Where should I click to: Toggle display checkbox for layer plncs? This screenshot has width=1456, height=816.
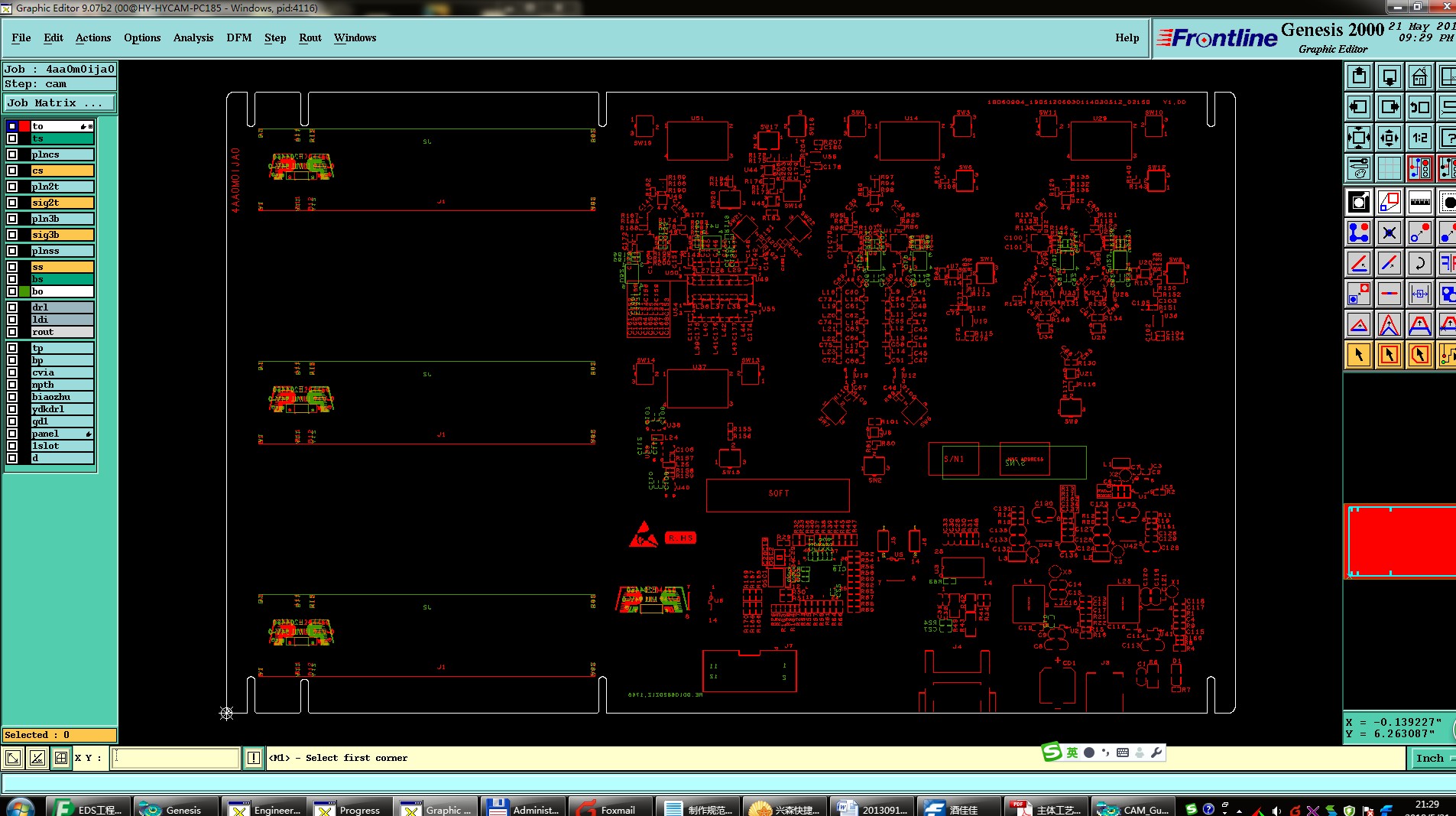tap(12, 154)
